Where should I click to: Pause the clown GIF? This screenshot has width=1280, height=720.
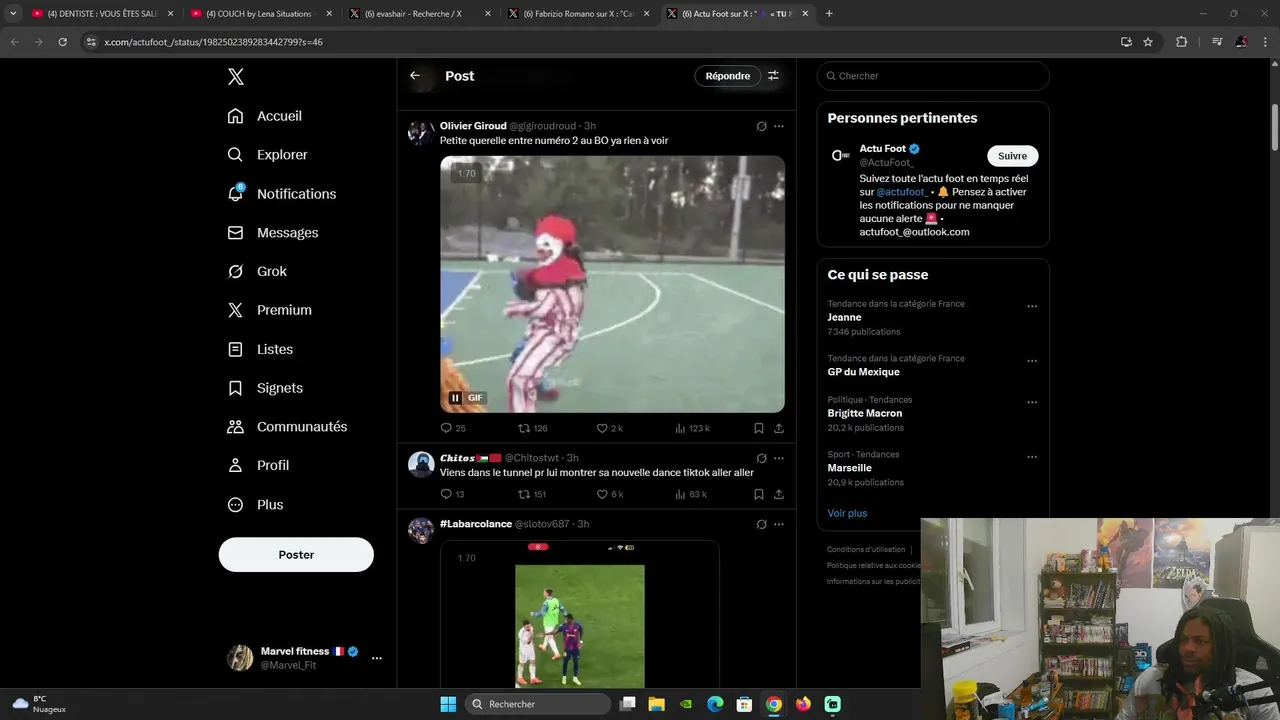click(455, 398)
